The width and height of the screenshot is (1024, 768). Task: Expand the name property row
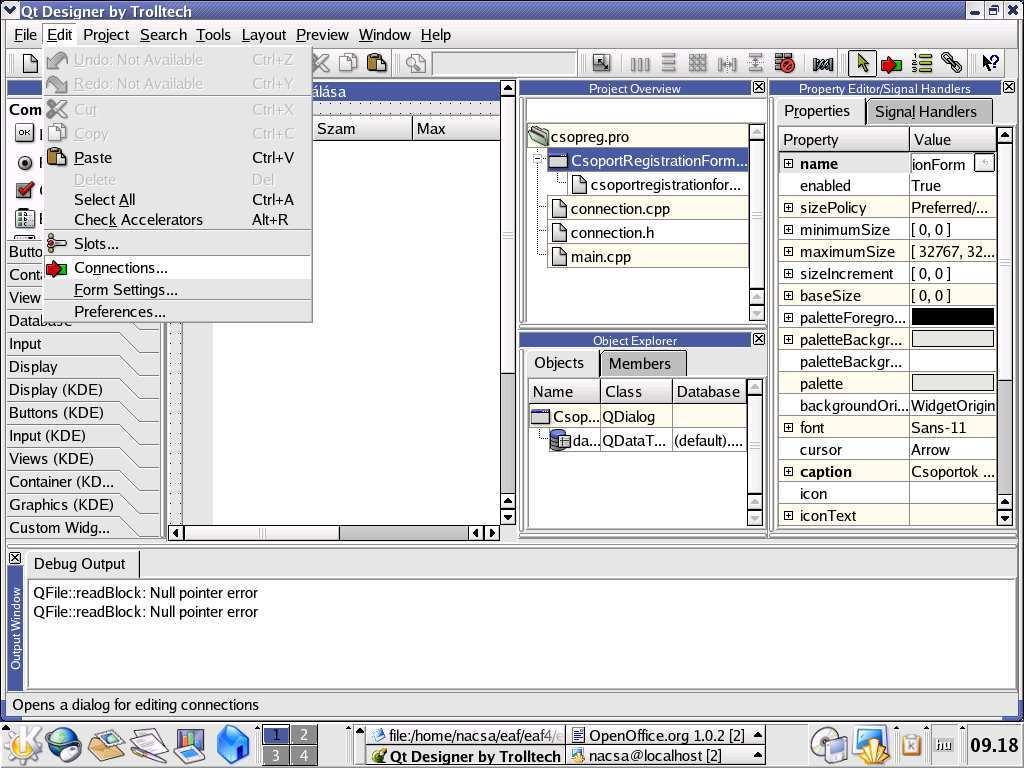tap(788, 163)
